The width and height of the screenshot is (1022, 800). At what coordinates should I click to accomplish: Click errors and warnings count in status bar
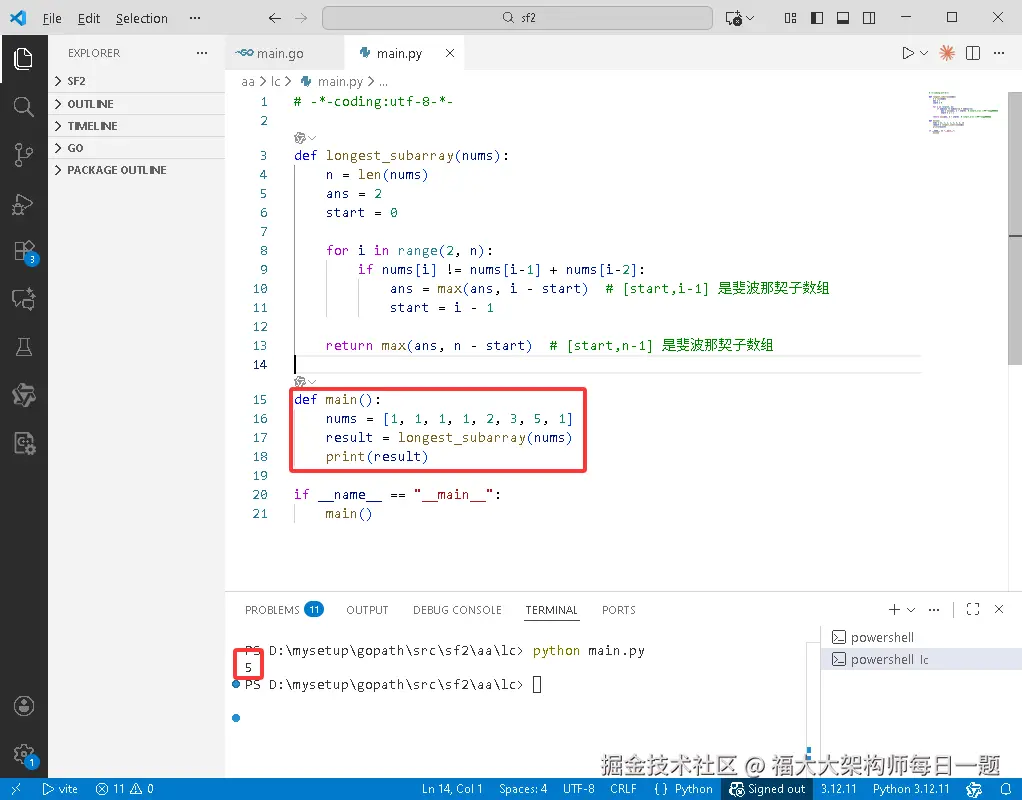click(x=124, y=789)
